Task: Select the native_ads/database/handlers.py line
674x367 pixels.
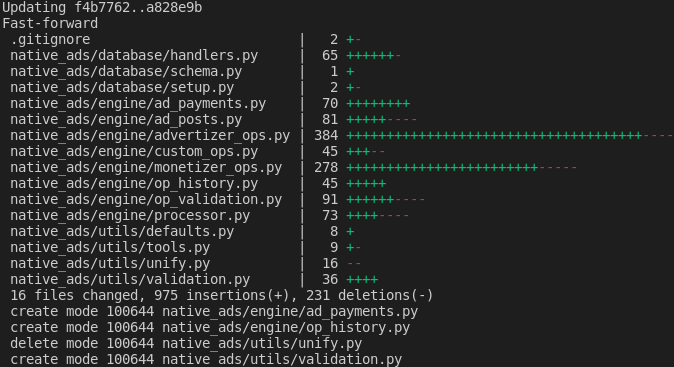Action: [134, 55]
